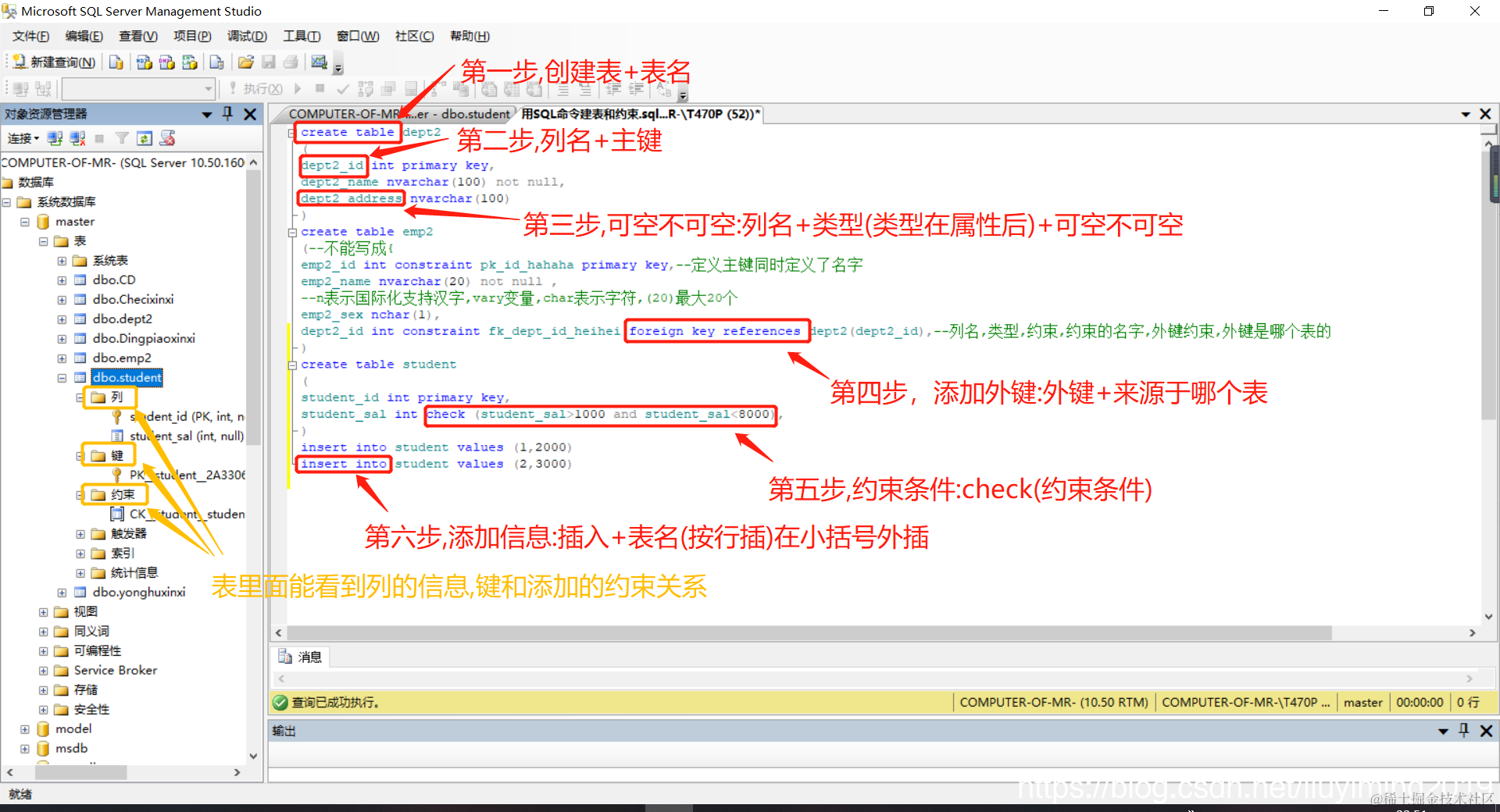Image resolution: width=1500 pixels, height=812 pixels.
Task: Close the active query editor tab
Action: (x=1485, y=114)
